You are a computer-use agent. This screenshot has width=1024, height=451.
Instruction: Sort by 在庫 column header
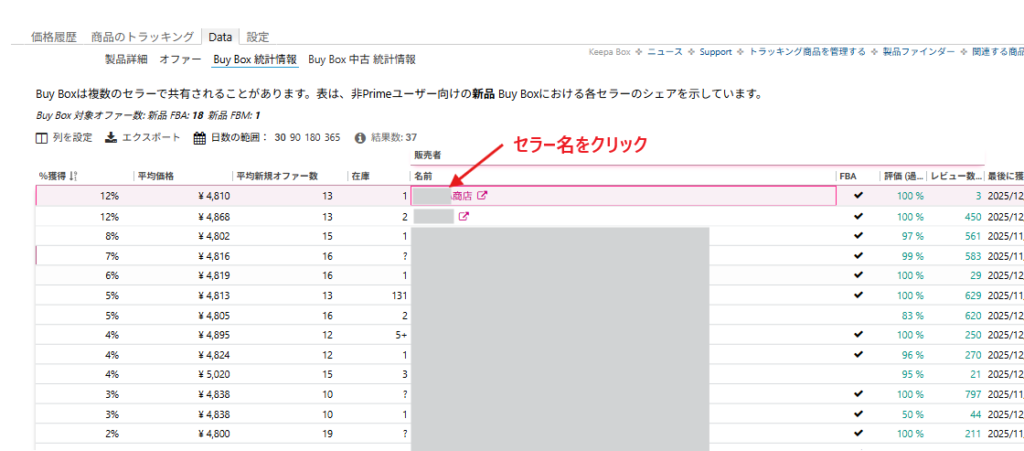(x=361, y=176)
